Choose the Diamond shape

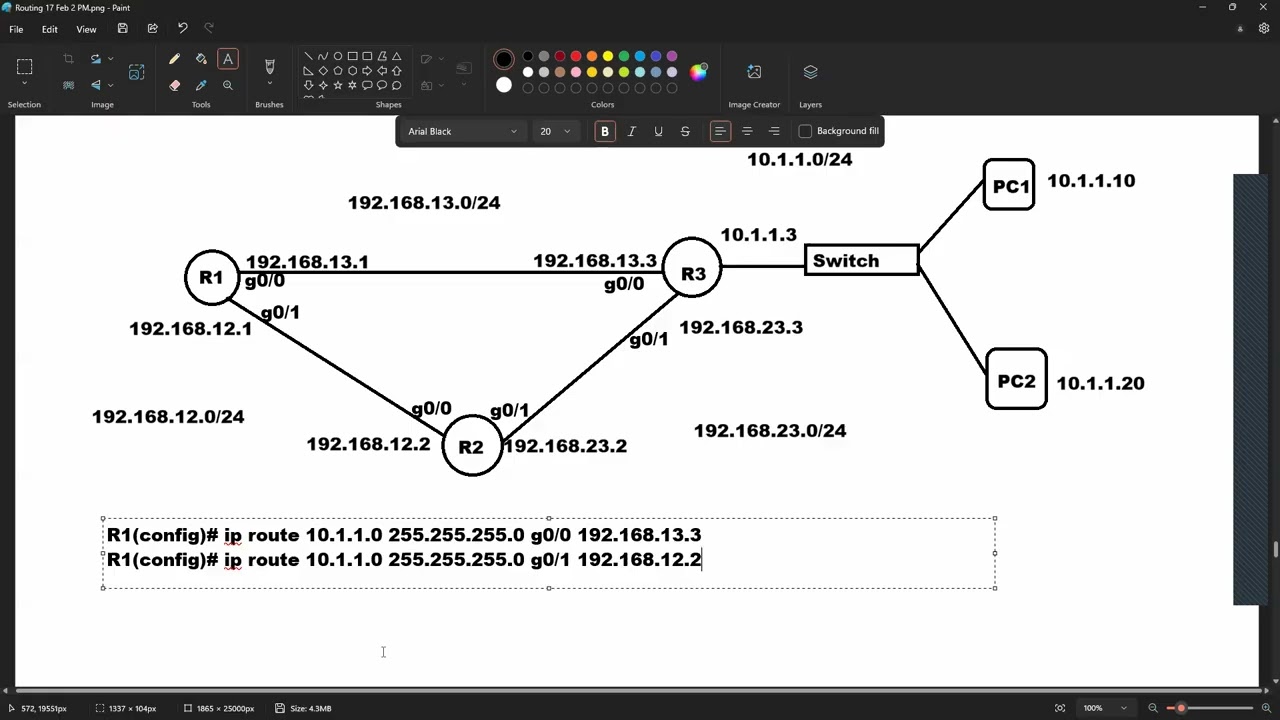323,71
